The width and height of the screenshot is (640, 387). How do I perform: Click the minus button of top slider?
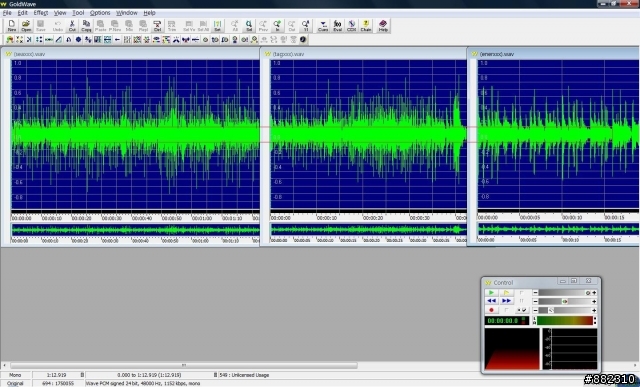tap(536, 293)
